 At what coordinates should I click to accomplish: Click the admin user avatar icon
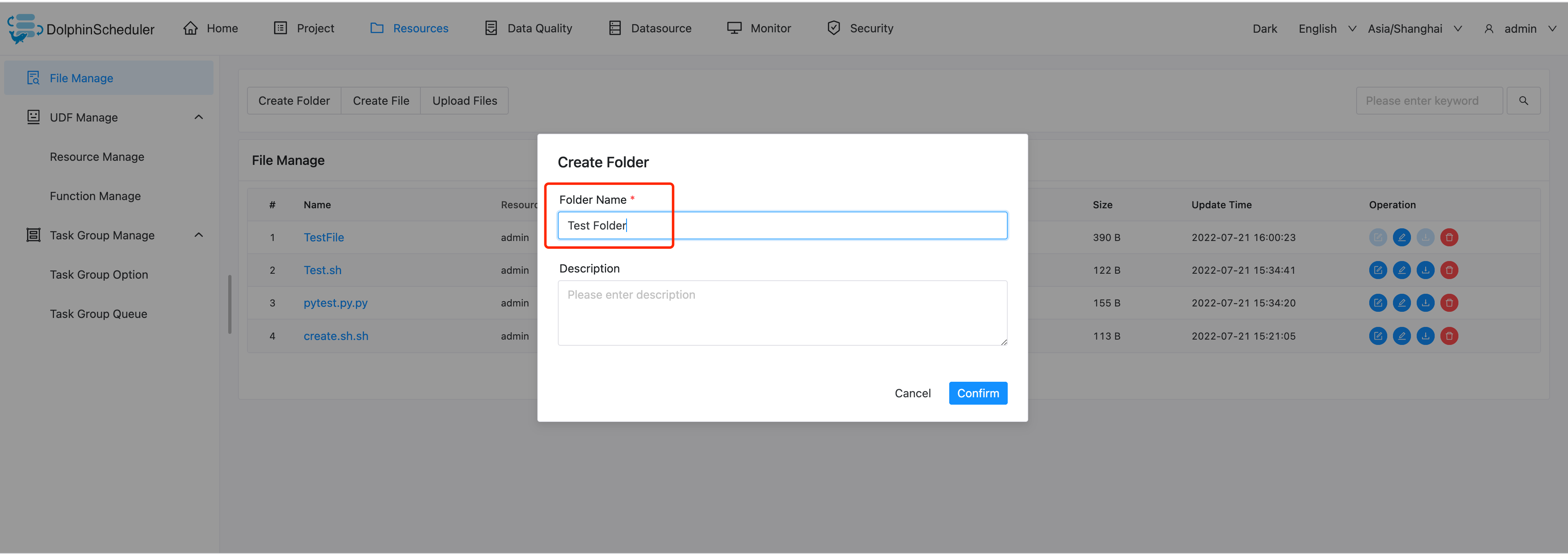1488,29
